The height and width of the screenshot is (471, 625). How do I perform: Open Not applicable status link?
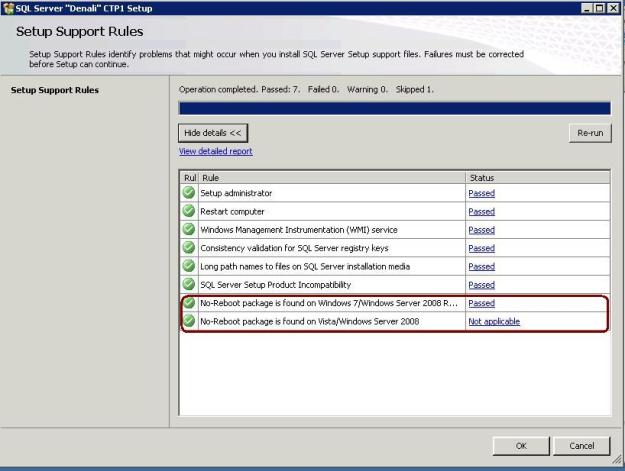pyautogui.click(x=494, y=321)
